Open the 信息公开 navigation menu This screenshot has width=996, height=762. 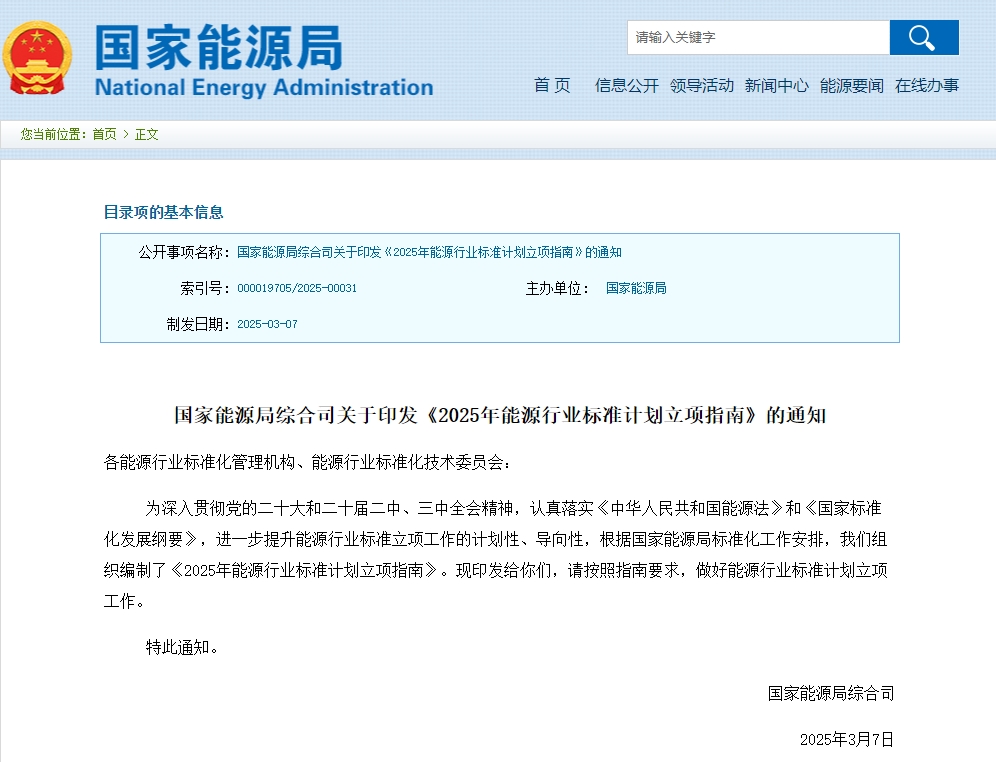click(x=626, y=85)
